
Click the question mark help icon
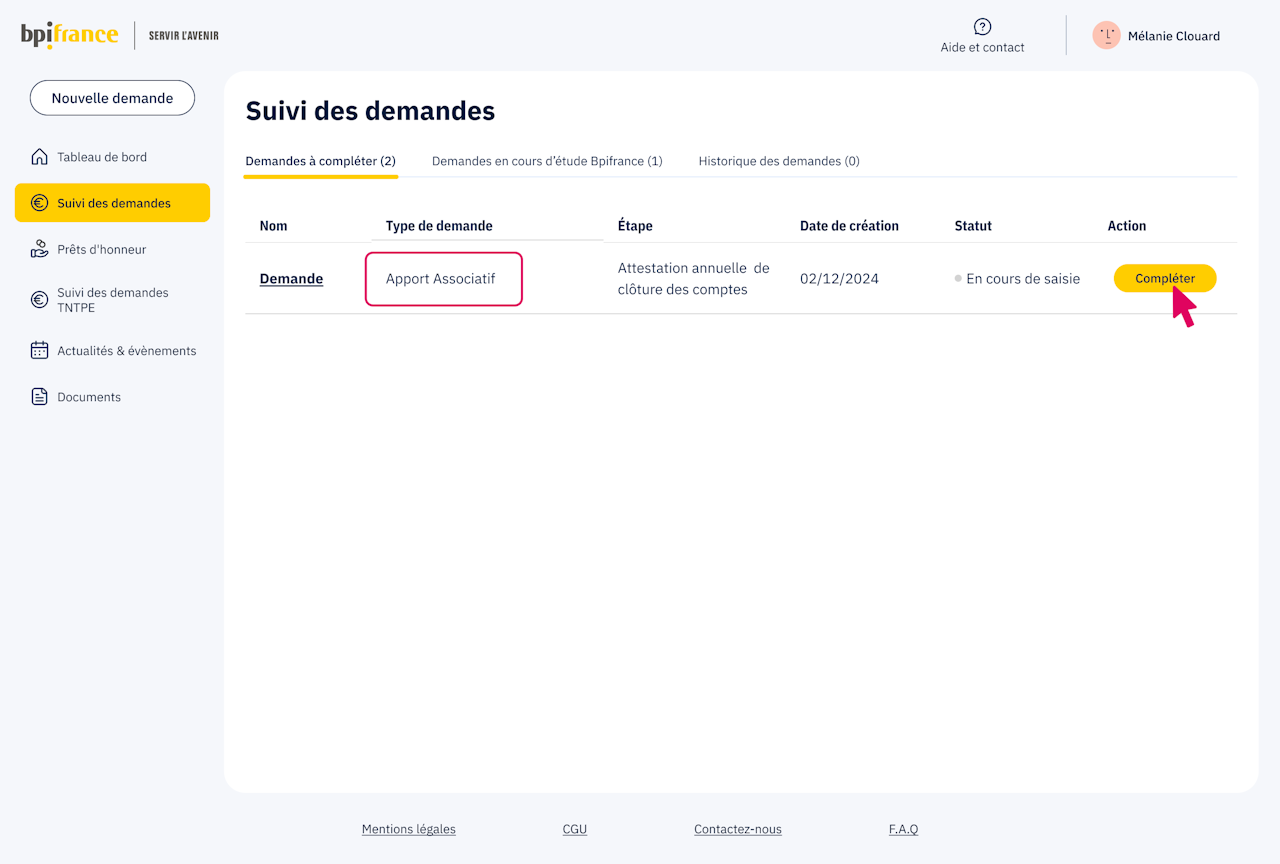click(x=982, y=27)
